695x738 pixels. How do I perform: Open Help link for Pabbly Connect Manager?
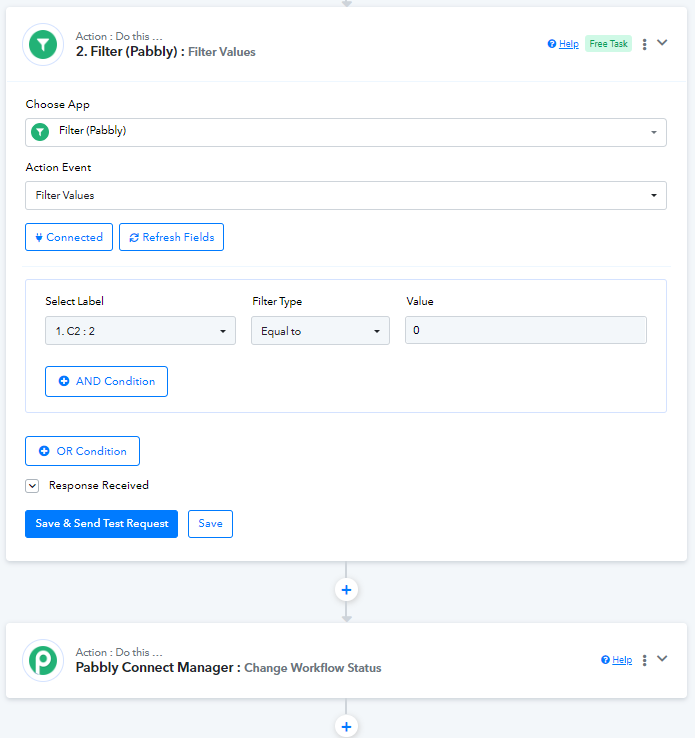pyautogui.click(x=622, y=660)
